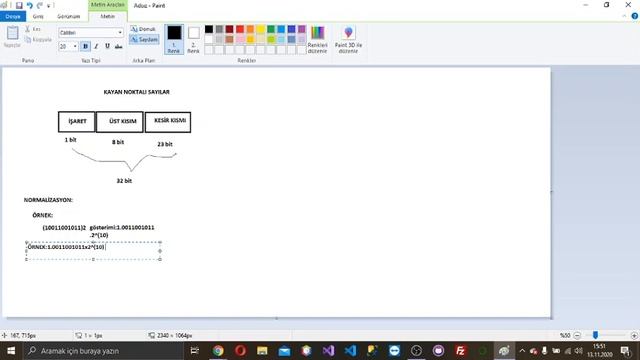Open Google Chrome from the taskbar
640x360 pixels.
pyautogui.click(x=218, y=351)
